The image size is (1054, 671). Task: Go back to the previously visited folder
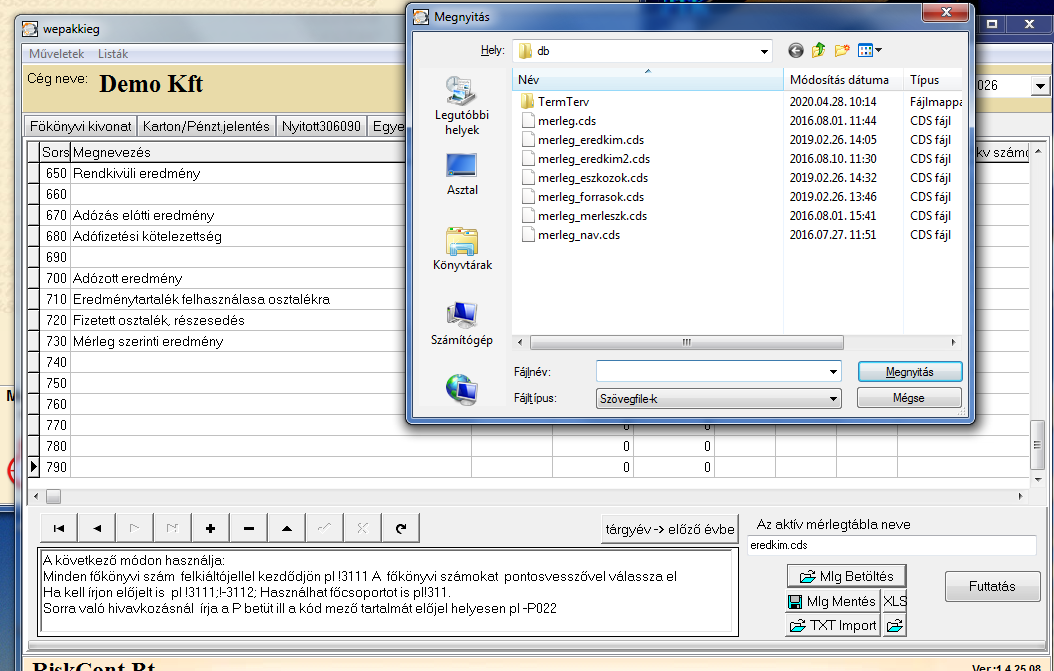(796, 50)
